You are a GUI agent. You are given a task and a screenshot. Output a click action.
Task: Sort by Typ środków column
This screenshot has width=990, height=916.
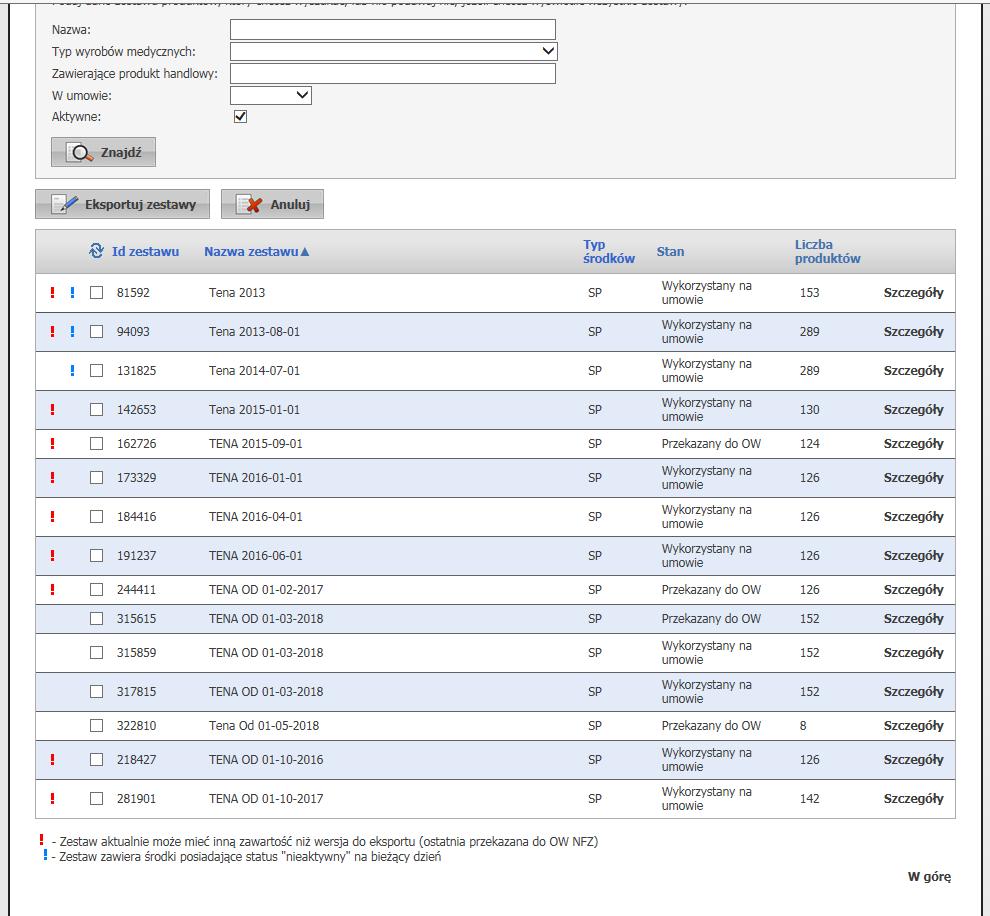point(609,251)
